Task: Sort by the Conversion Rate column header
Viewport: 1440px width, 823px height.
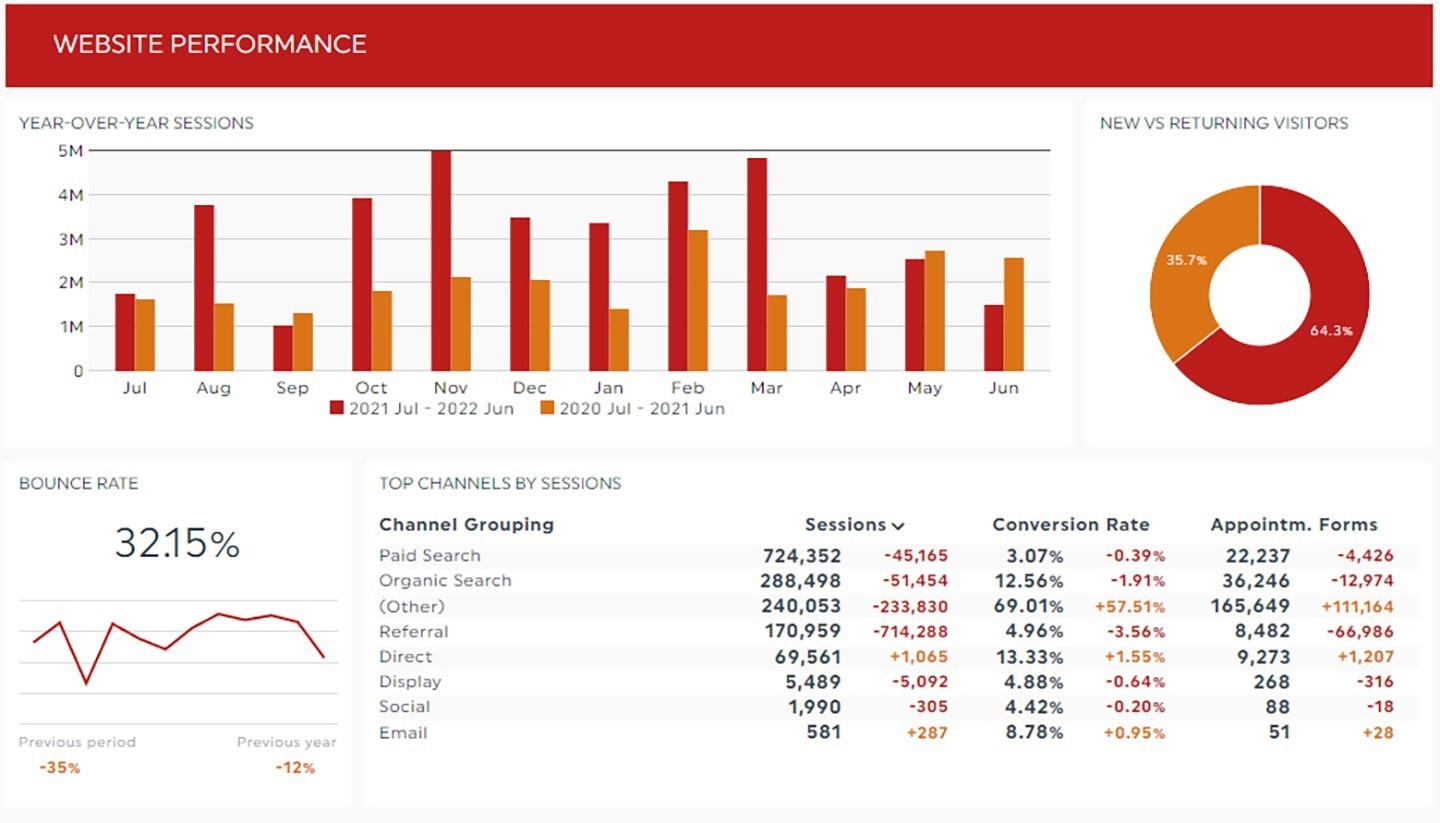Action: [1070, 525]
